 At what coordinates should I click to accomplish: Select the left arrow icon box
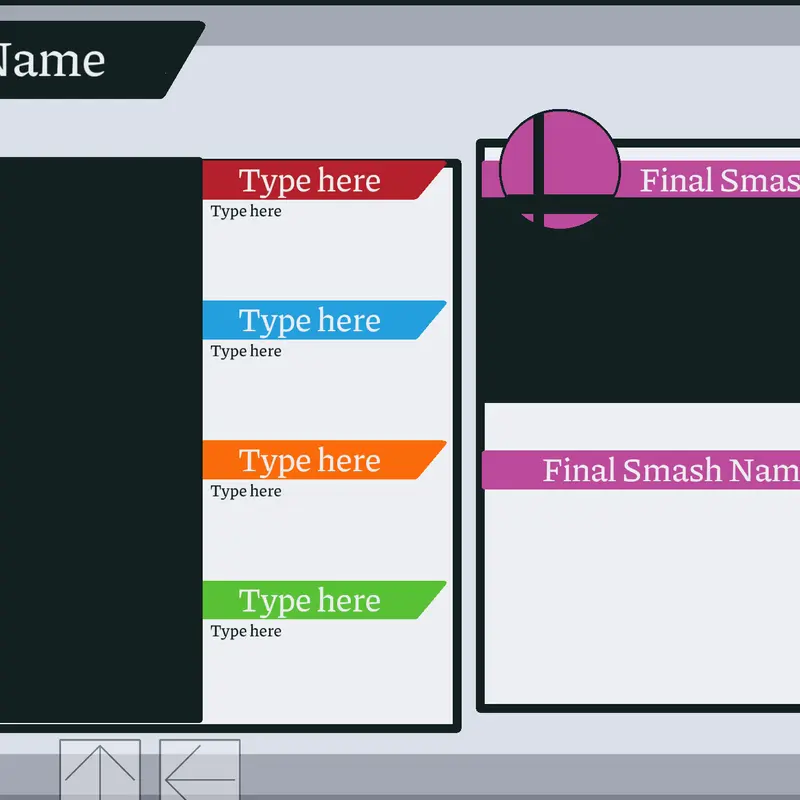[x=199, y=769]
